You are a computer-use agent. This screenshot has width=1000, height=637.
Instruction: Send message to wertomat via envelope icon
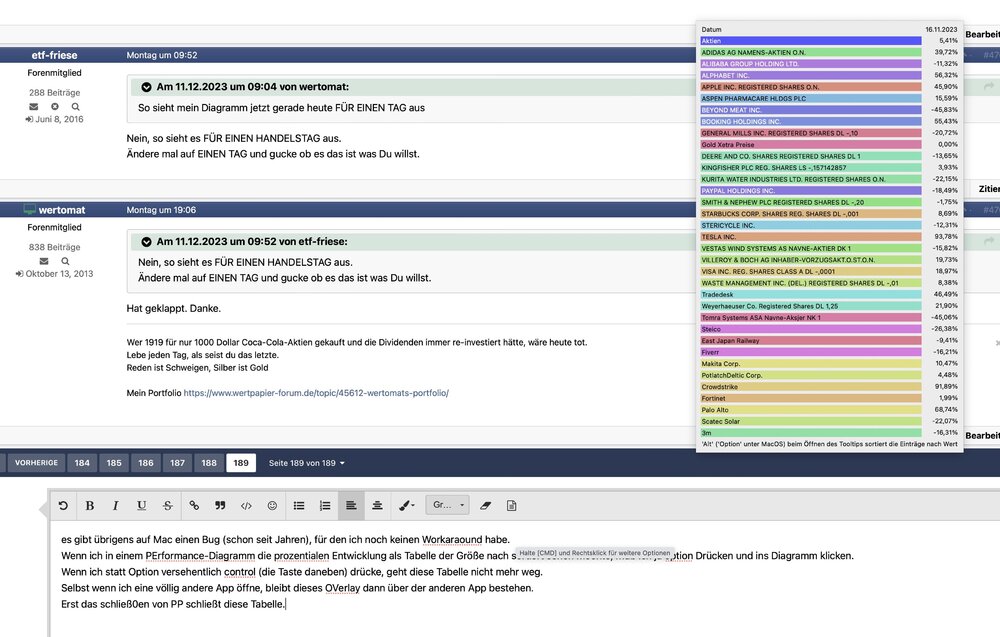(44, 261)
